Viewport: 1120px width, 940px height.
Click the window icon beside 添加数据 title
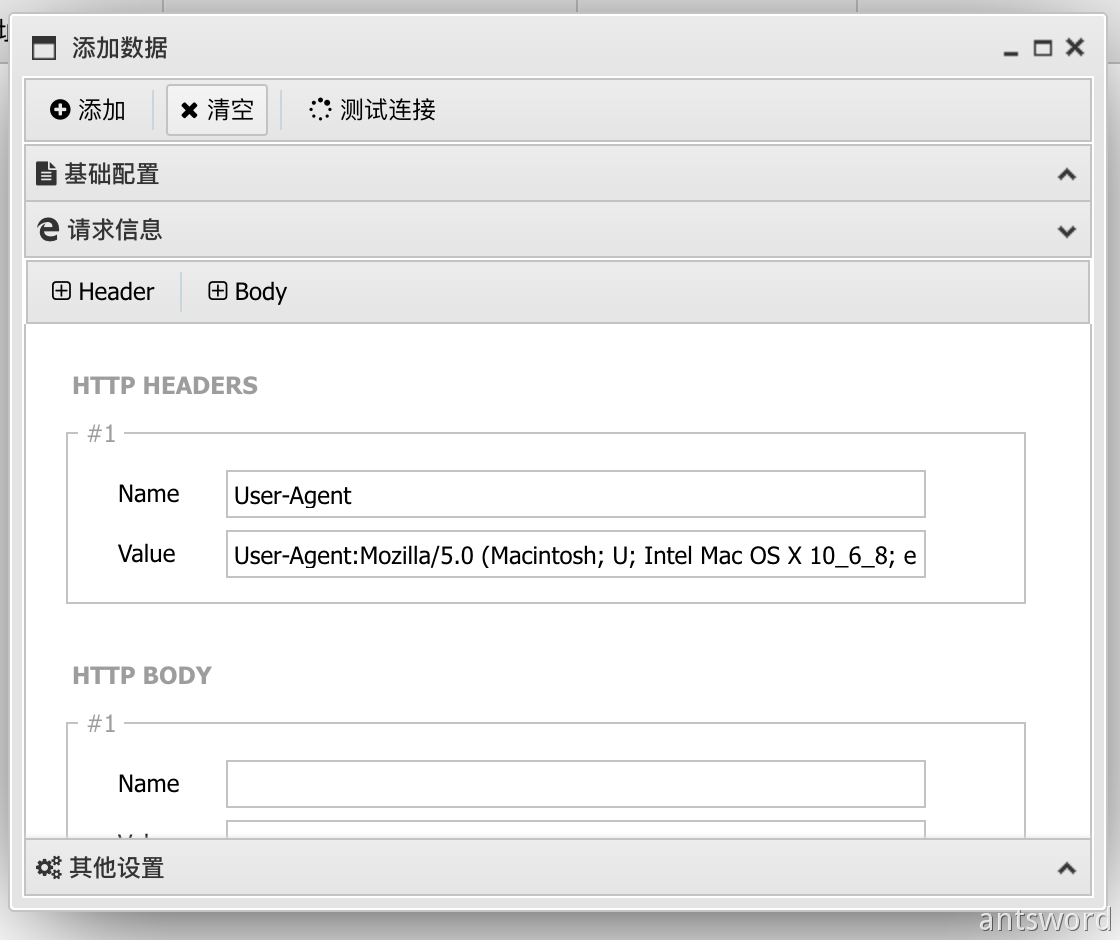coord(44,48)
